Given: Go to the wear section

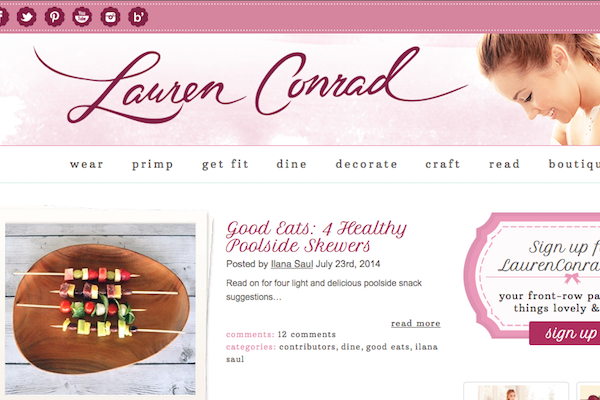Looking at the screenshot, I should click(x=86, y=164).
